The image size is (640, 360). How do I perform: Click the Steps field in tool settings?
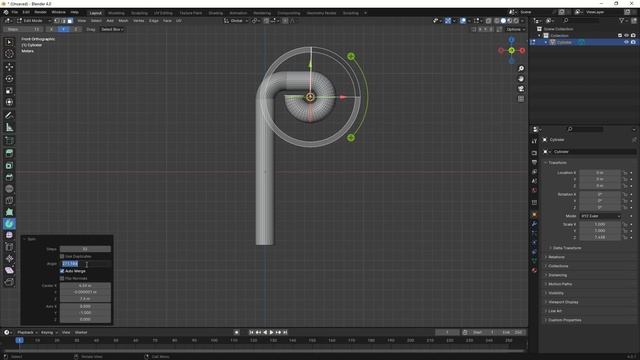pyautogui.click(x=24, y=29)
